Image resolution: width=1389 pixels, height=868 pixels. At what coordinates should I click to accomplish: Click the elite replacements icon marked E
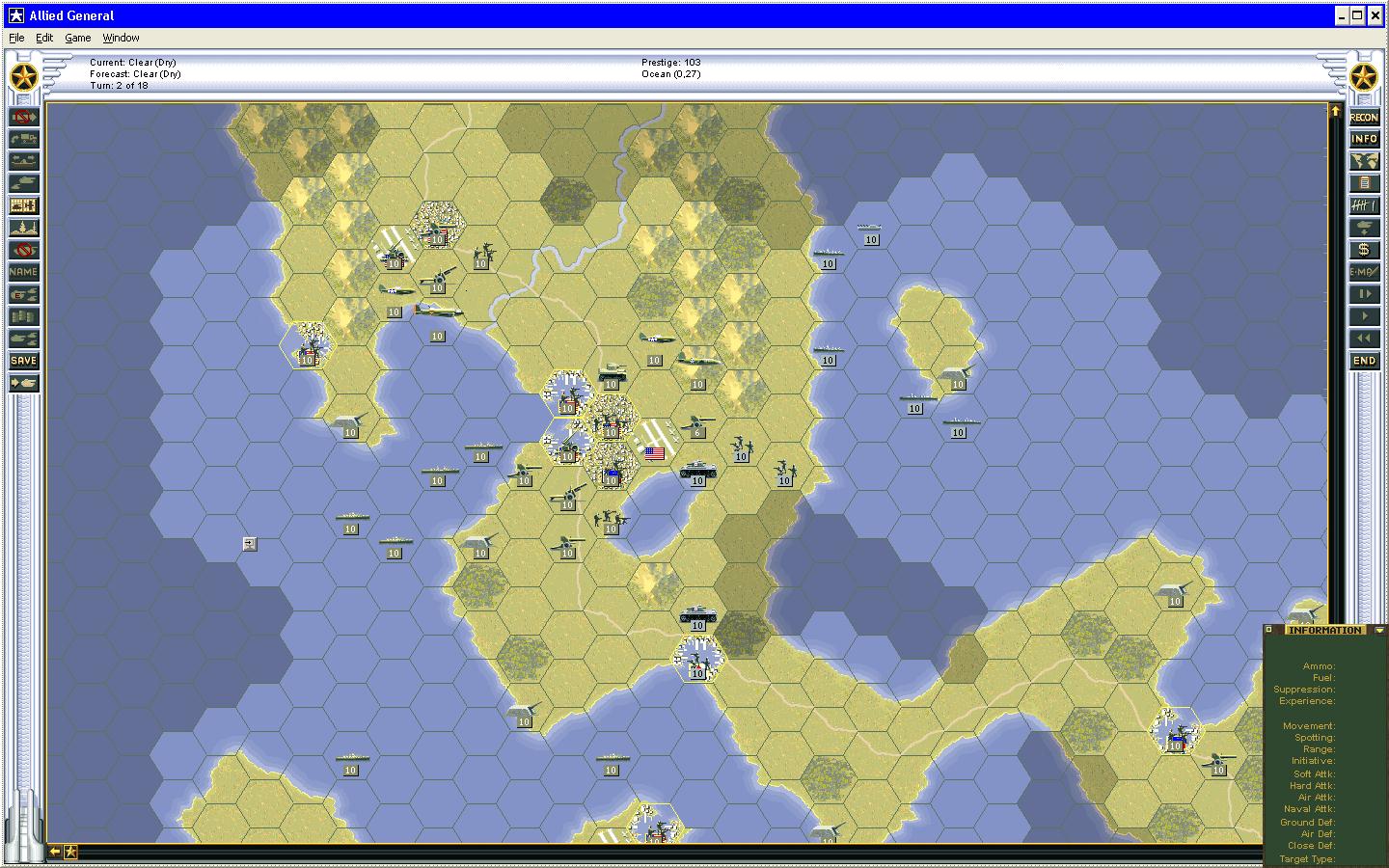pos(24,294)
